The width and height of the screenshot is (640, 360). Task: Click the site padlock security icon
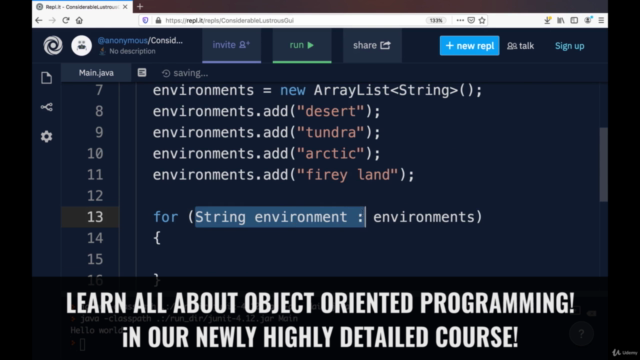(158, 20)
